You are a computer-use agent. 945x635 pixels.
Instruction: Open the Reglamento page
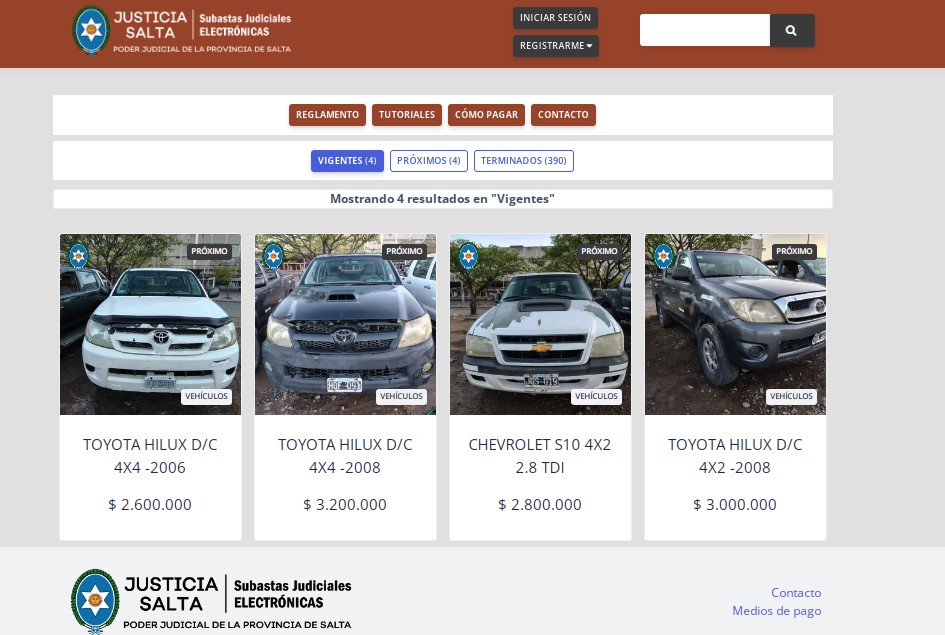[327, 115]
